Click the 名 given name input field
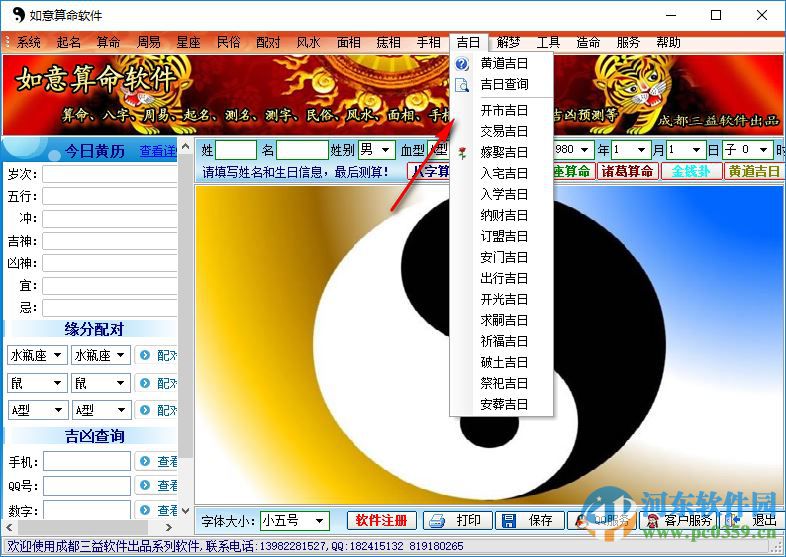The height and width of the screenshot is (557, 786). (x=302, y=150)
